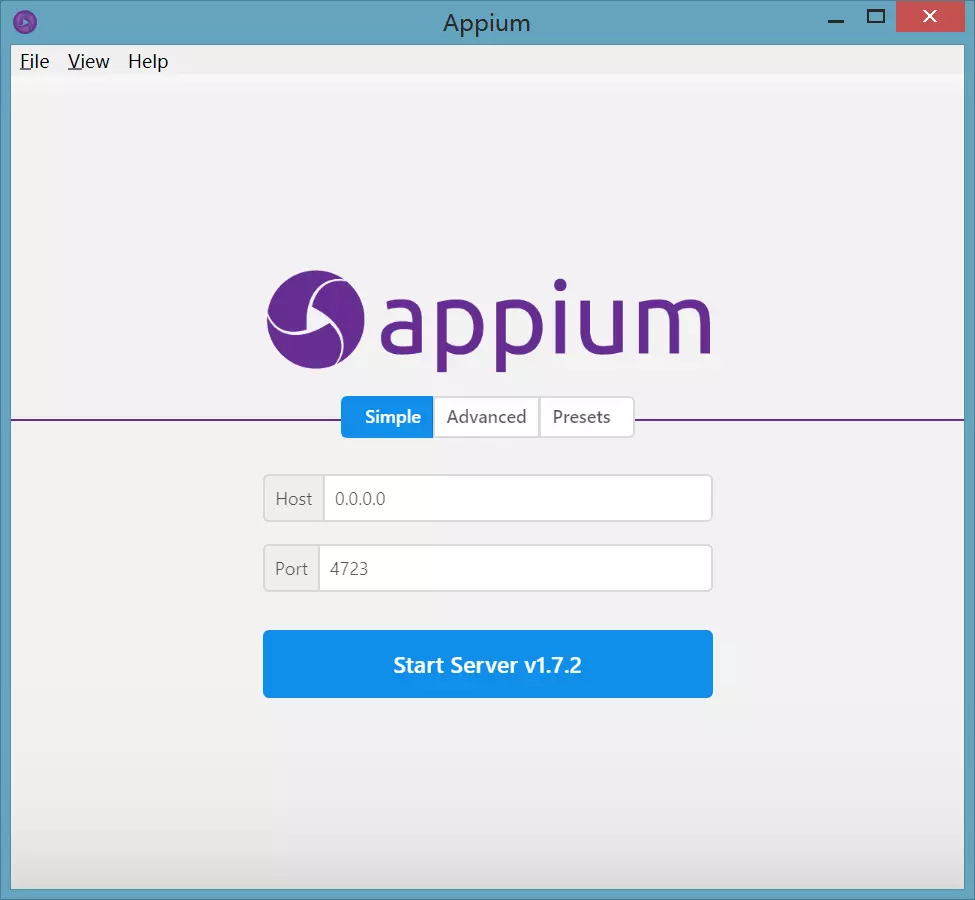Click the Host input field

pos(517,498)
